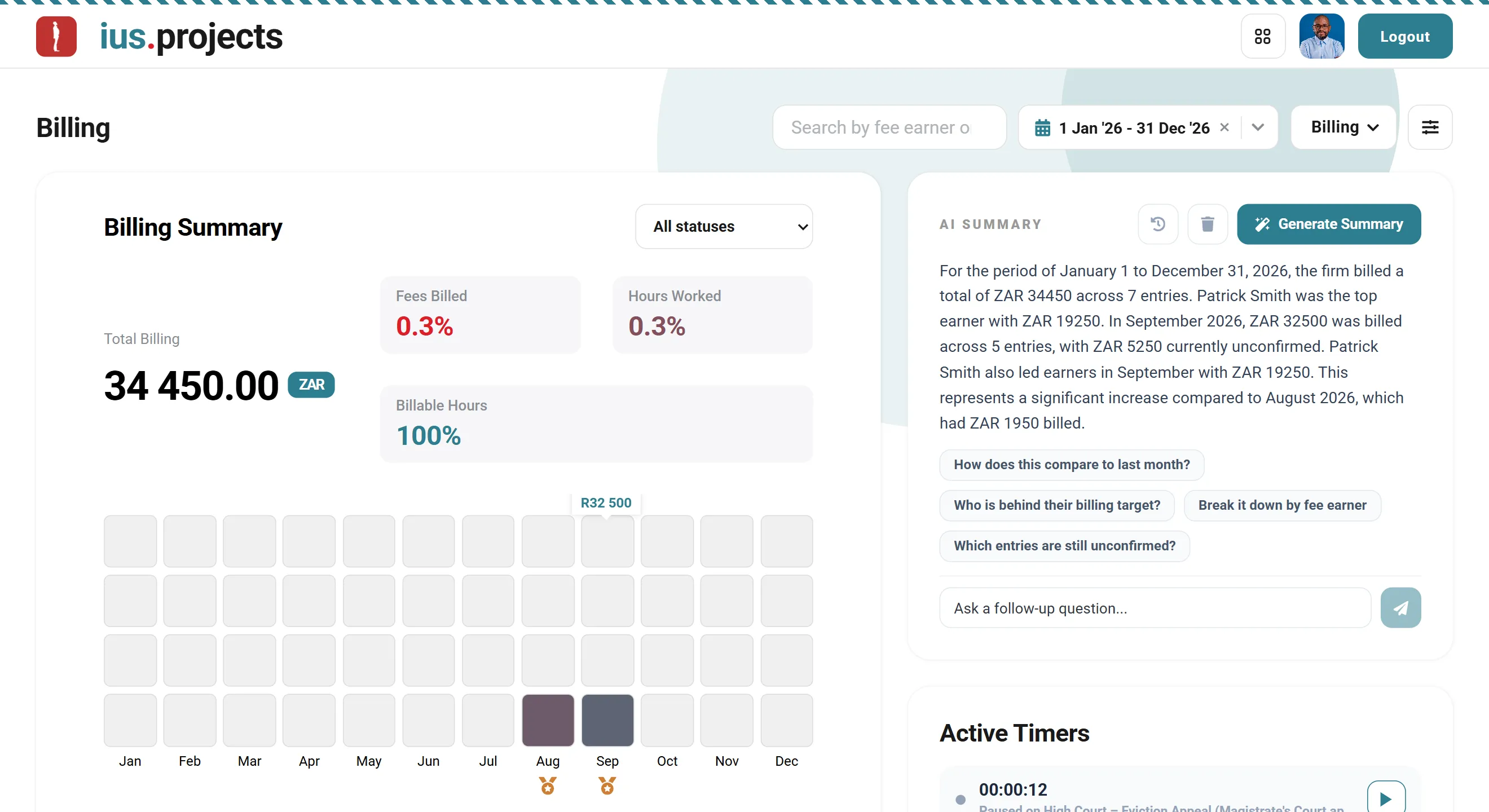Open the Hours Worked 0.3% card
The height and width of the screenshot is (812, 1489).
(x=712, y=315)
